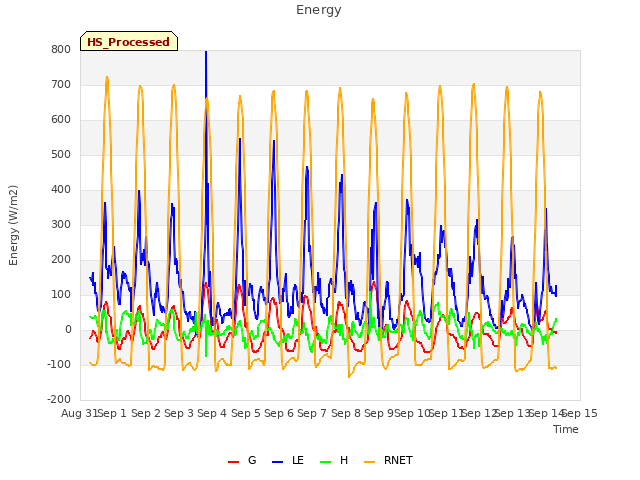Click the 400 y-axis tick label

(x=61, y=189)
